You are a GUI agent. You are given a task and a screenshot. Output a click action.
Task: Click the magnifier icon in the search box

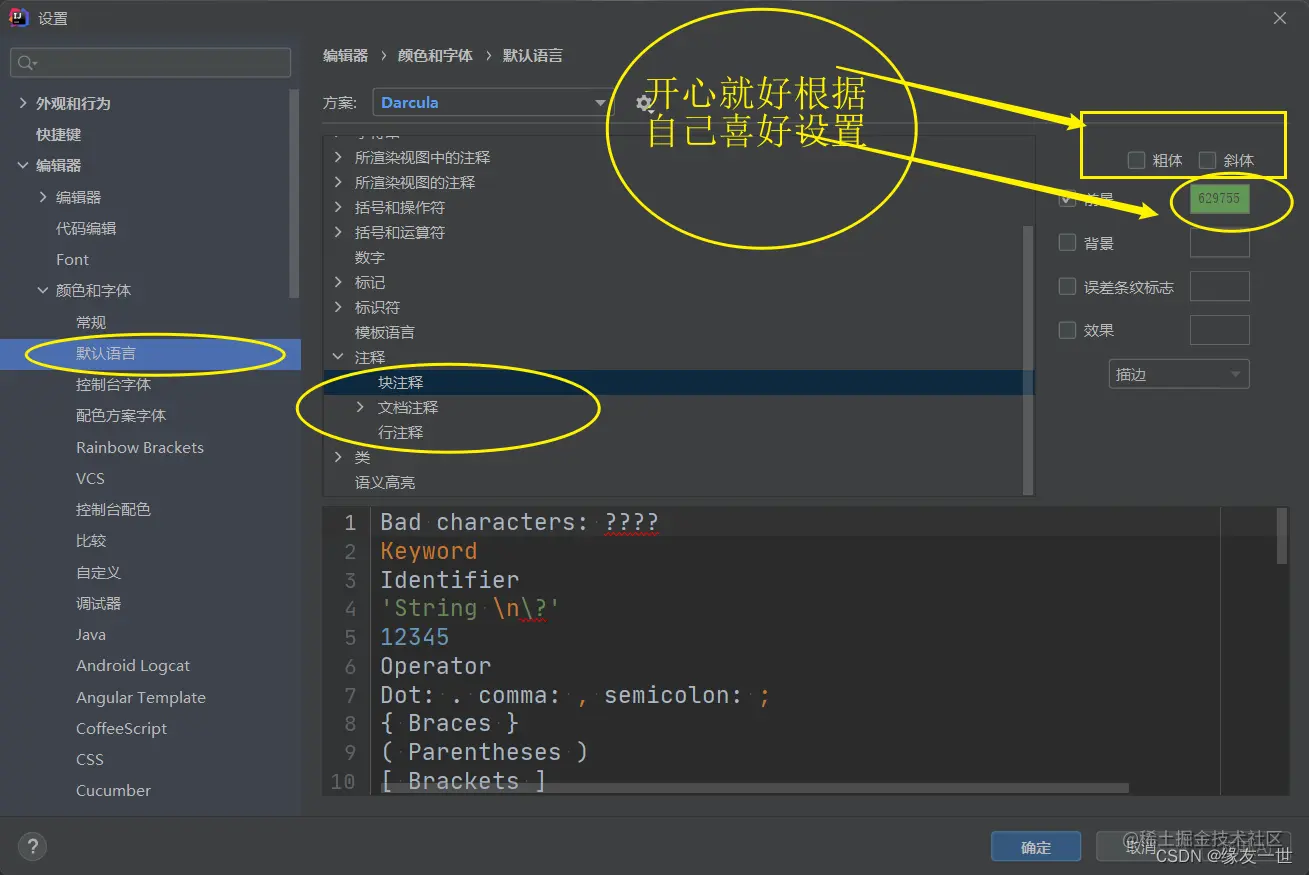(x=25, y=62)
